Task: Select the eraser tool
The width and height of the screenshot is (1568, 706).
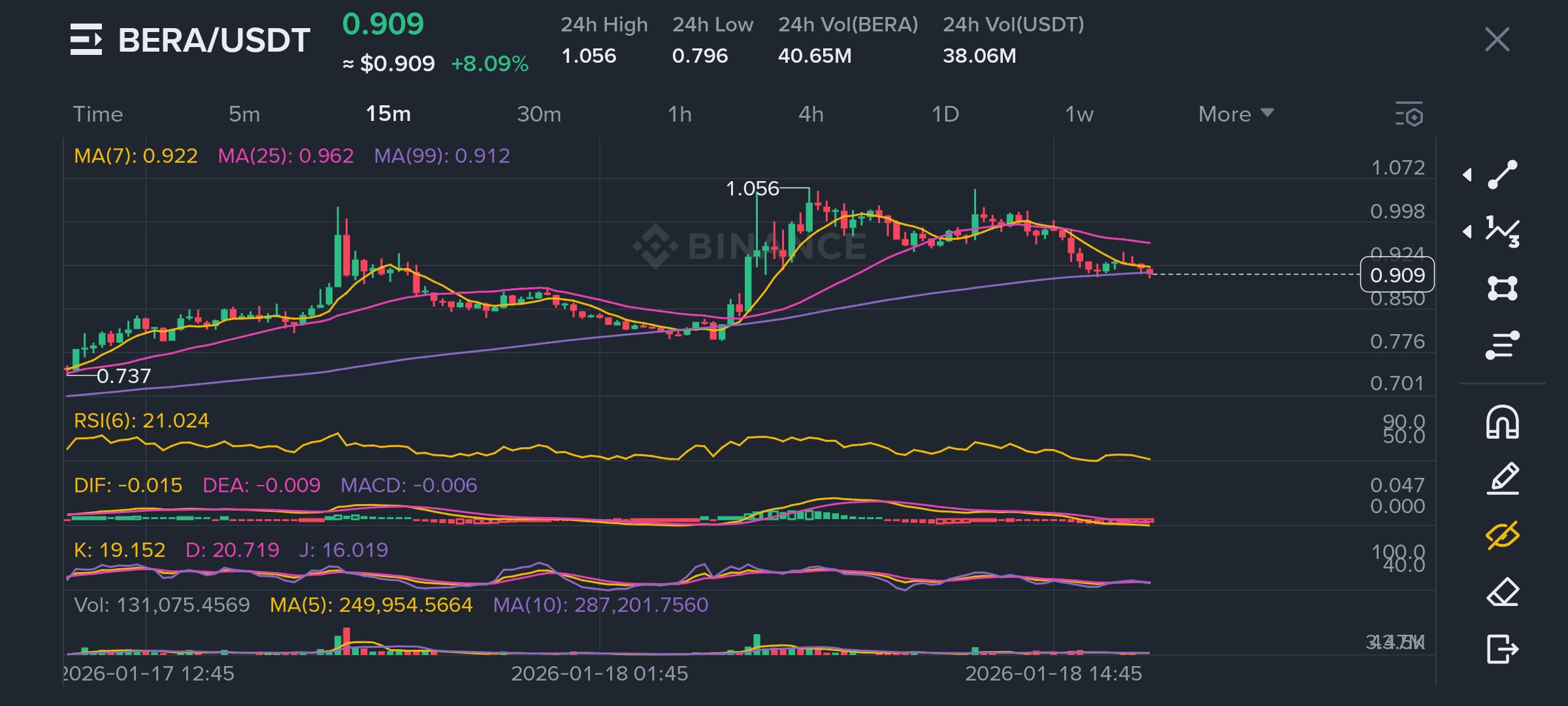Action: [x=1502, y=592]
